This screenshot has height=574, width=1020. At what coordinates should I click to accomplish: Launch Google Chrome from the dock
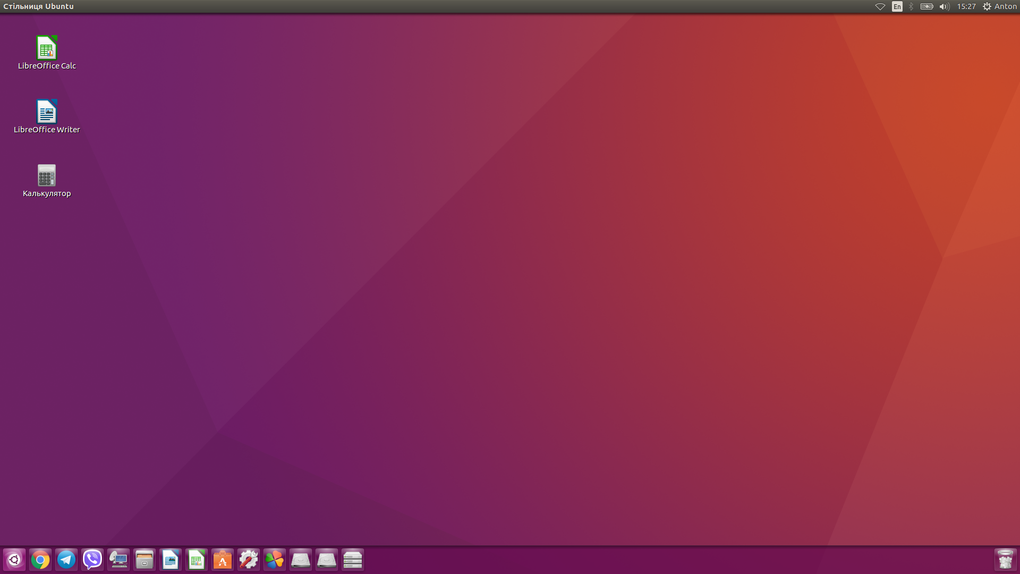point(40,560)
